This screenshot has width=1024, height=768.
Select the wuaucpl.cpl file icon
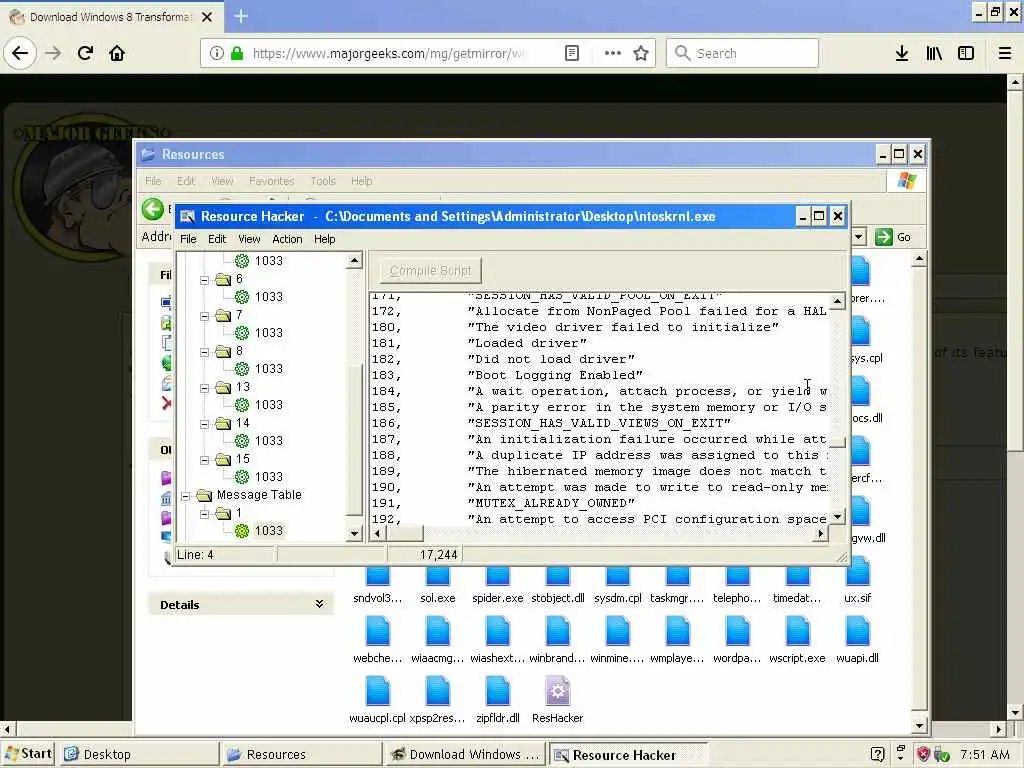[377, 692]
